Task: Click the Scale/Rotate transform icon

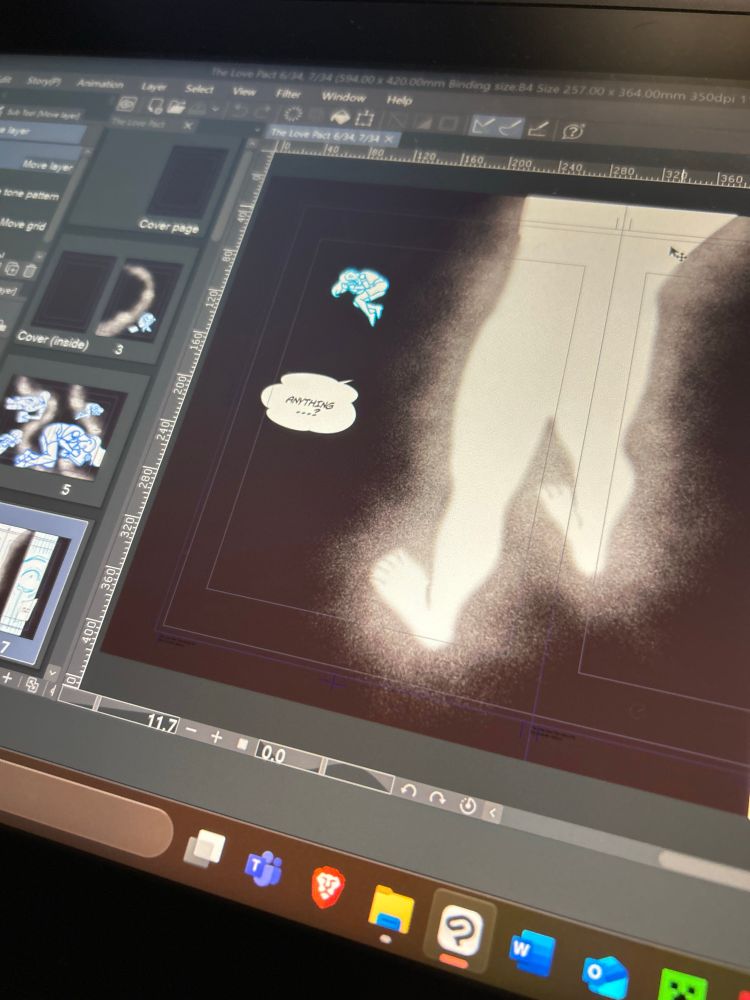Action: pos(365,118)
